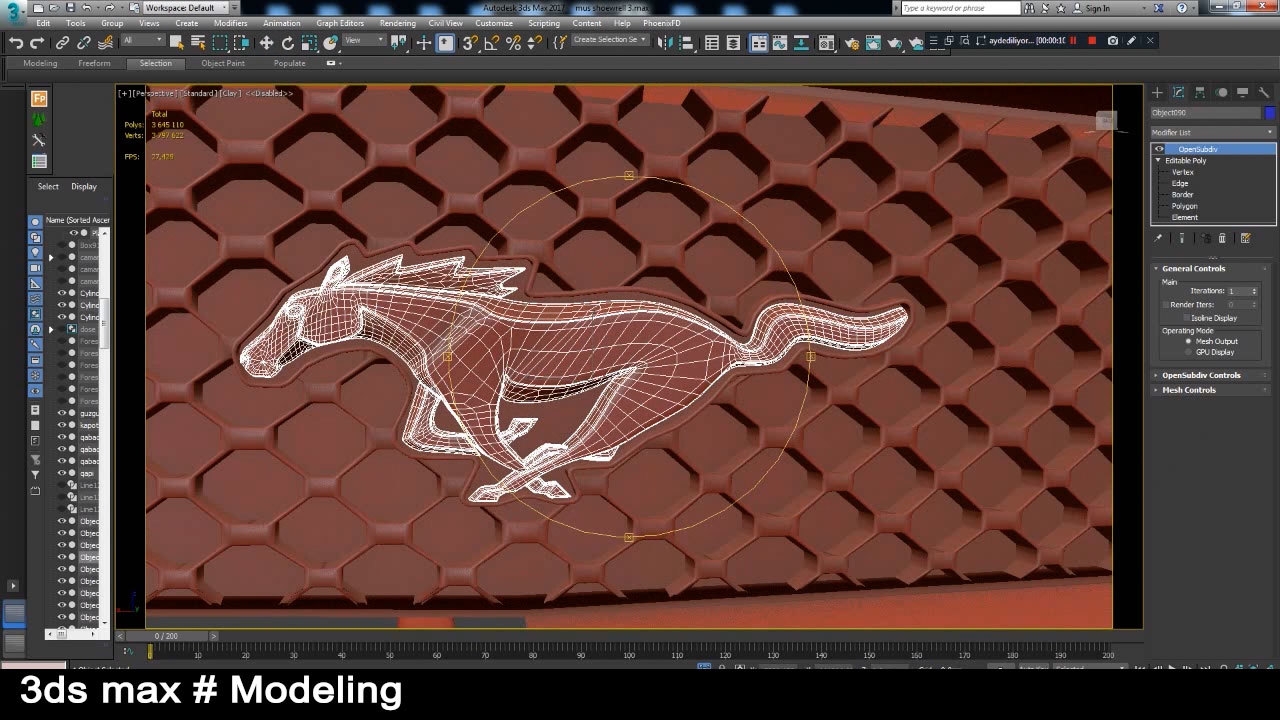The image size is (1280, 720).
Task: Click Configure Modifier Sets icon
Action: click(x=1245, y=238)
